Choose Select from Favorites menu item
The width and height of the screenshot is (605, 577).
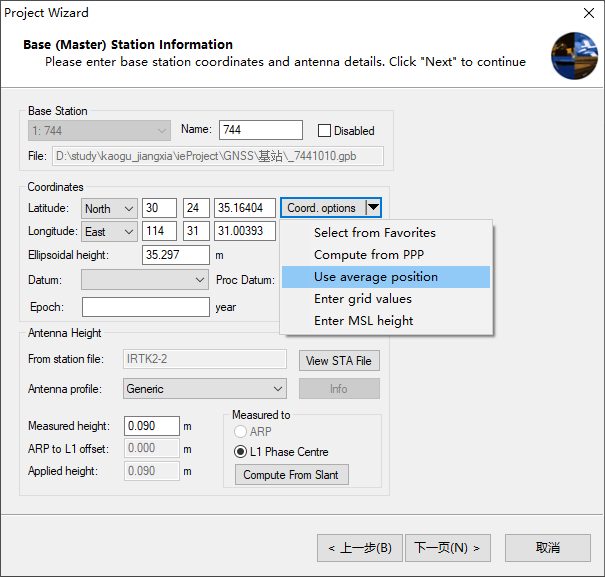pos(386,233)
